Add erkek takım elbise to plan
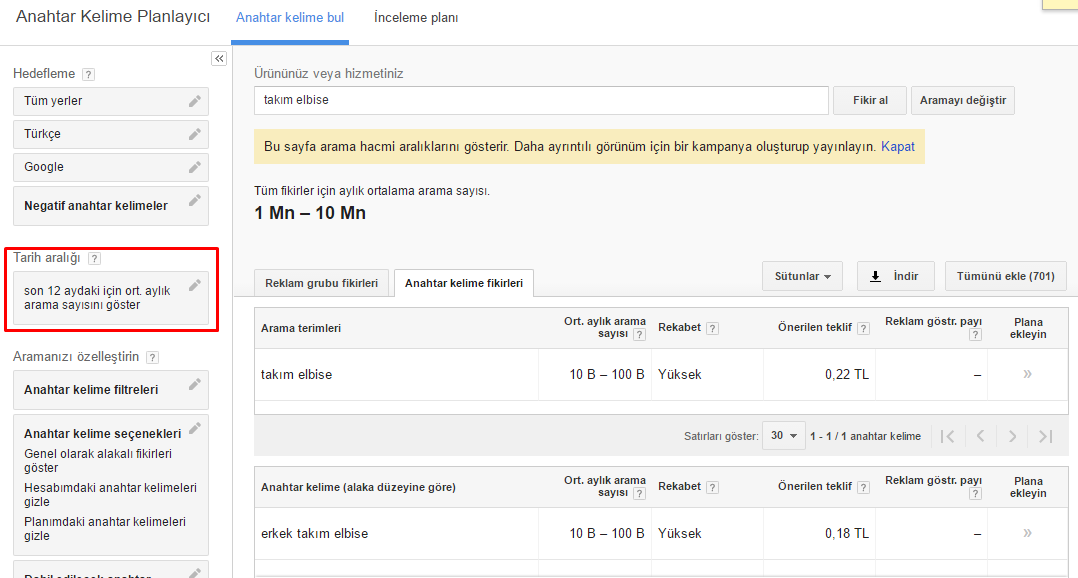The height and width of the screenshot is (578, 1078). coord(1027,534)
